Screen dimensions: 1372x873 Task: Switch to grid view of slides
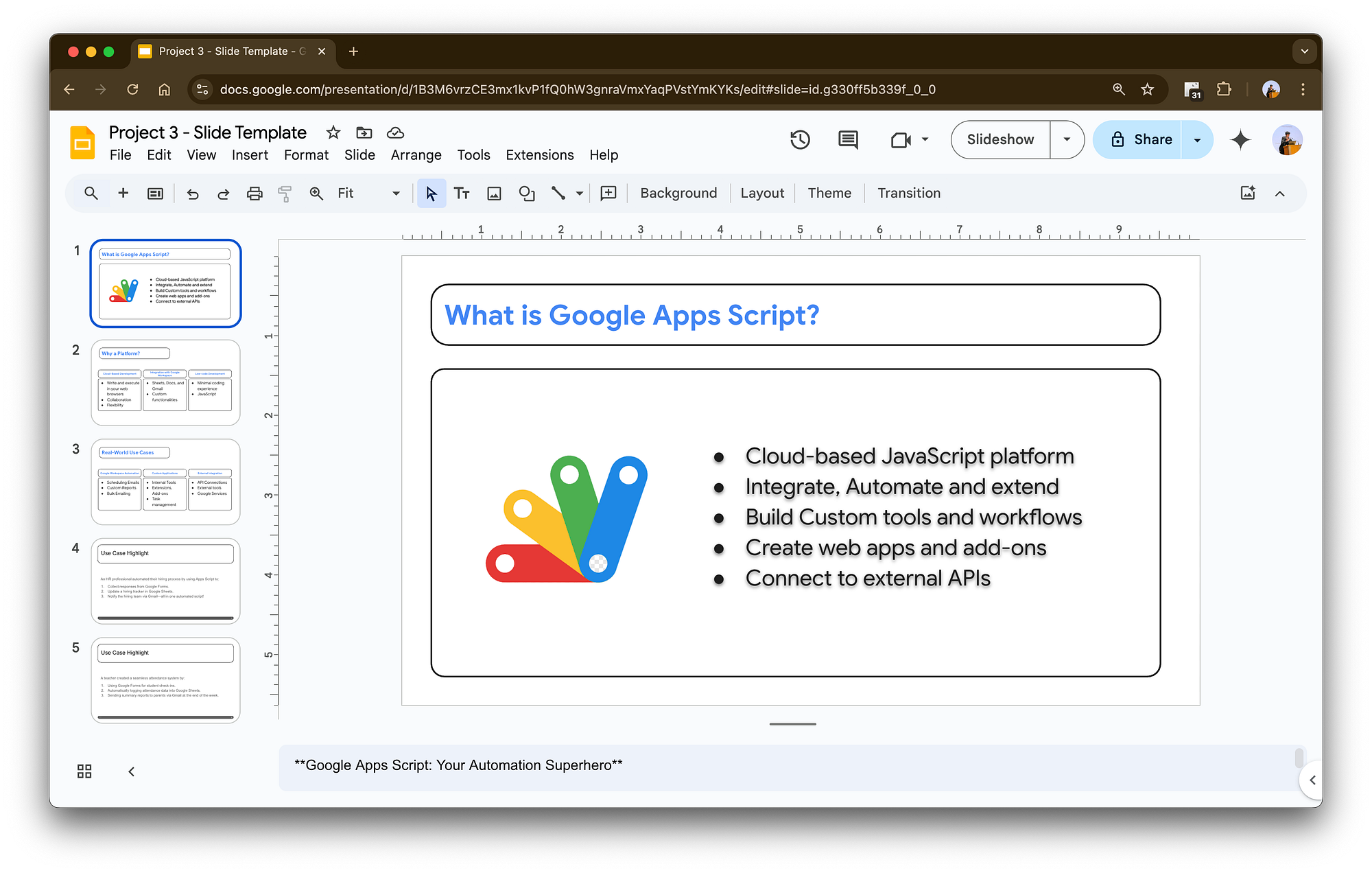click(x=84, y=771)
